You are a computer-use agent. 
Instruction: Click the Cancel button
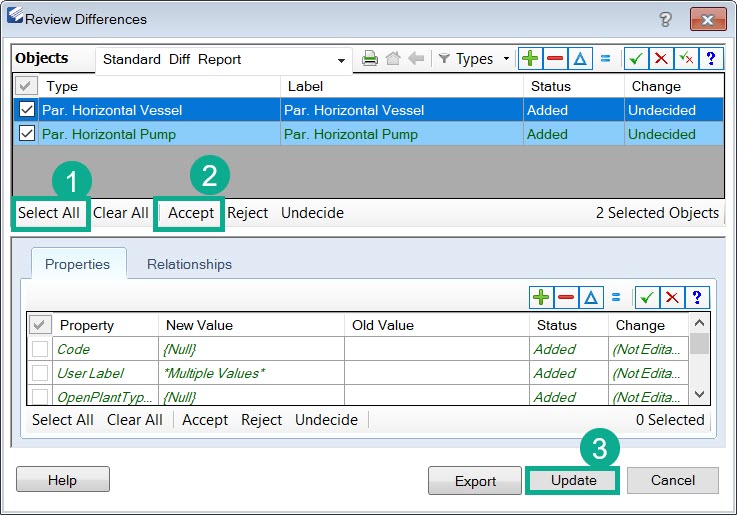tap(673, 480)
